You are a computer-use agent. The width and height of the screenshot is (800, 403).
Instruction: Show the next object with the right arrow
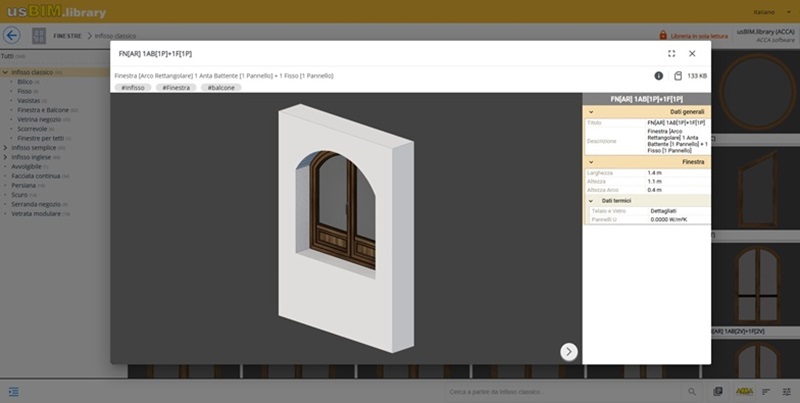[x=569, y=351]
